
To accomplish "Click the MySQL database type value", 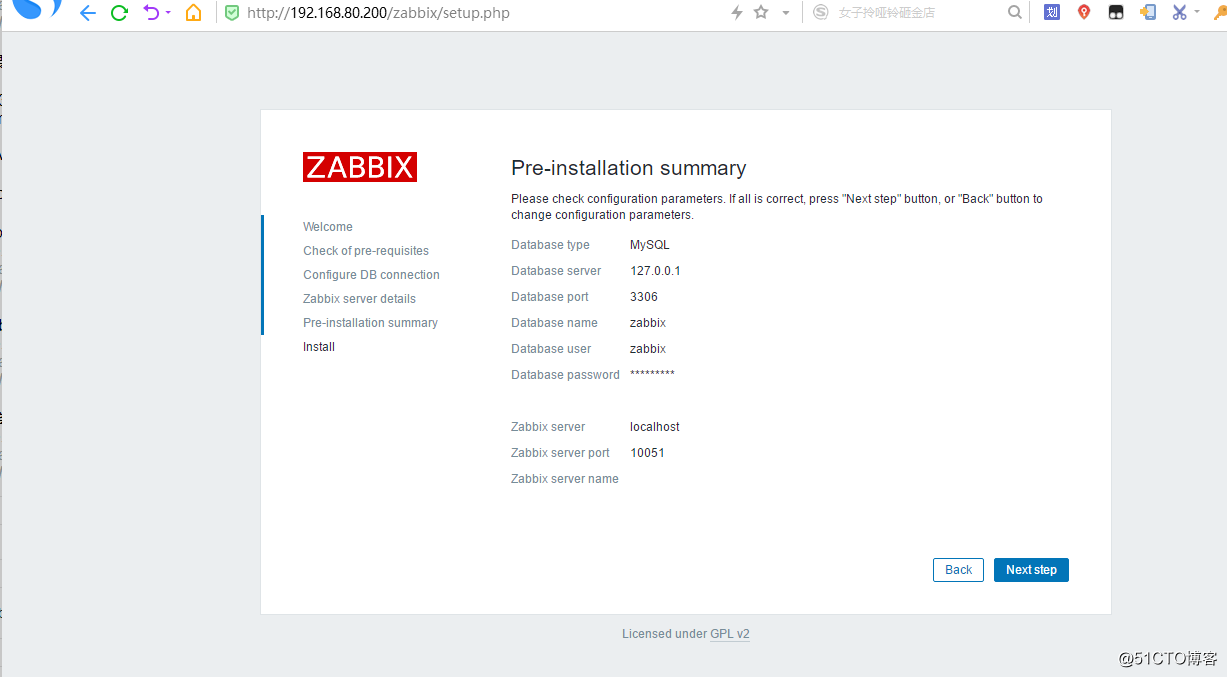I will tap(650, 245).
